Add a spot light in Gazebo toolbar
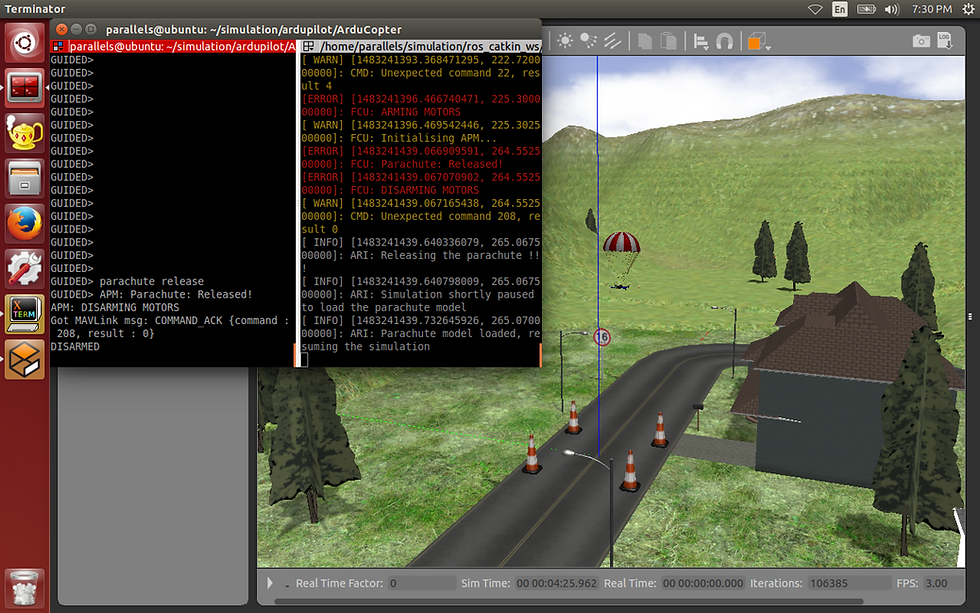Viewport: 980px width, 613px height. (x=588, y=41)
